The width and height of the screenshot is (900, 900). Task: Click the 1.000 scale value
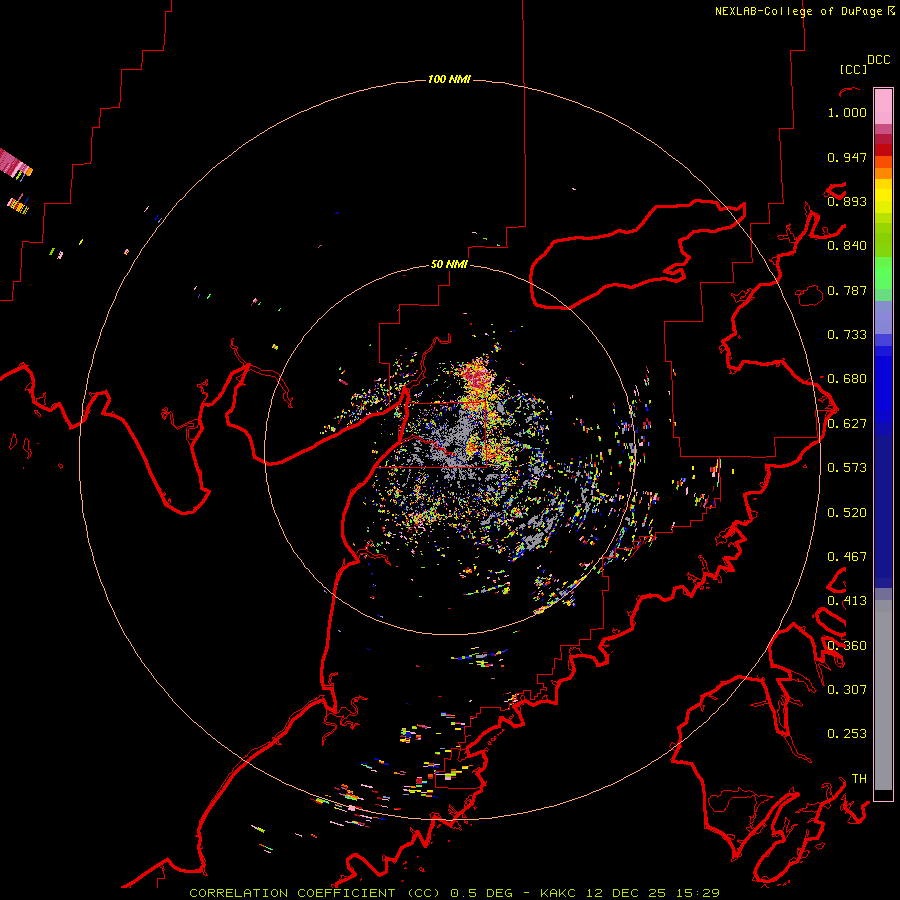(x=847, y=112)
